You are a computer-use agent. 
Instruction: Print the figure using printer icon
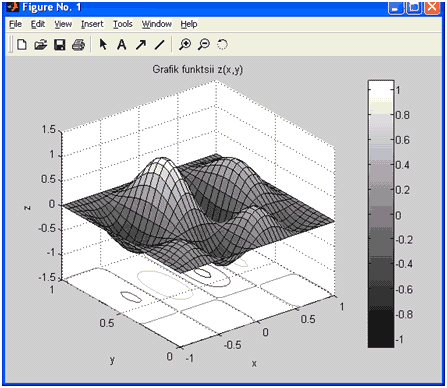click(x=79, y=44)
